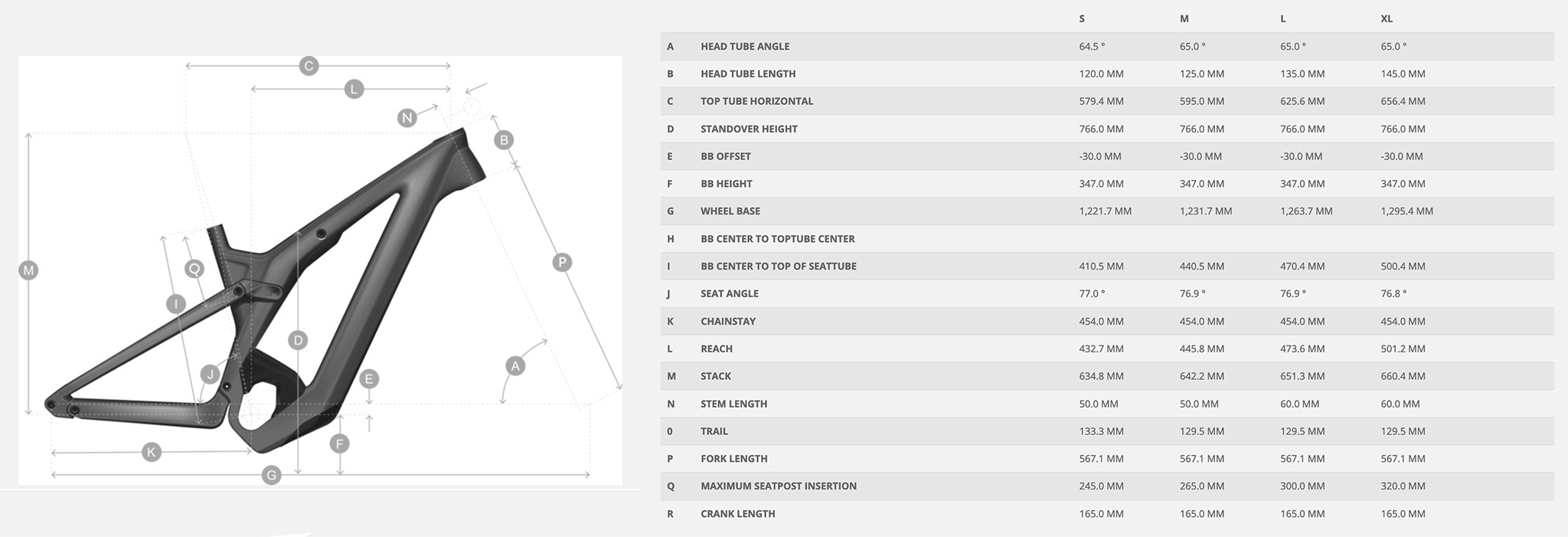
Task: Click the CRANK LENGTH row label
Action: pyautogui.click(x=737, y=514)
